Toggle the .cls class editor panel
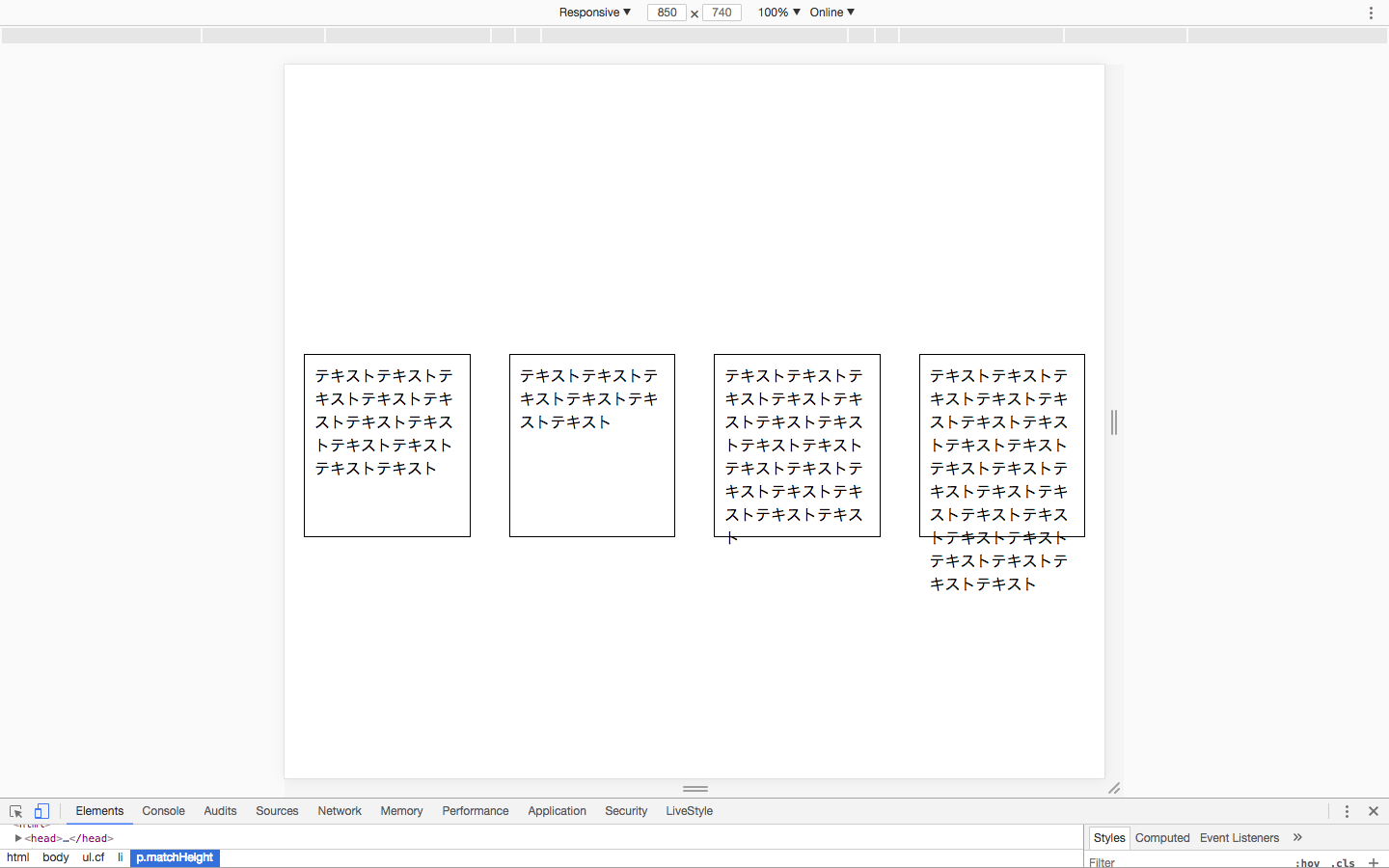The width and height of the screenshot is (1389, 868). click(1345, 863)
